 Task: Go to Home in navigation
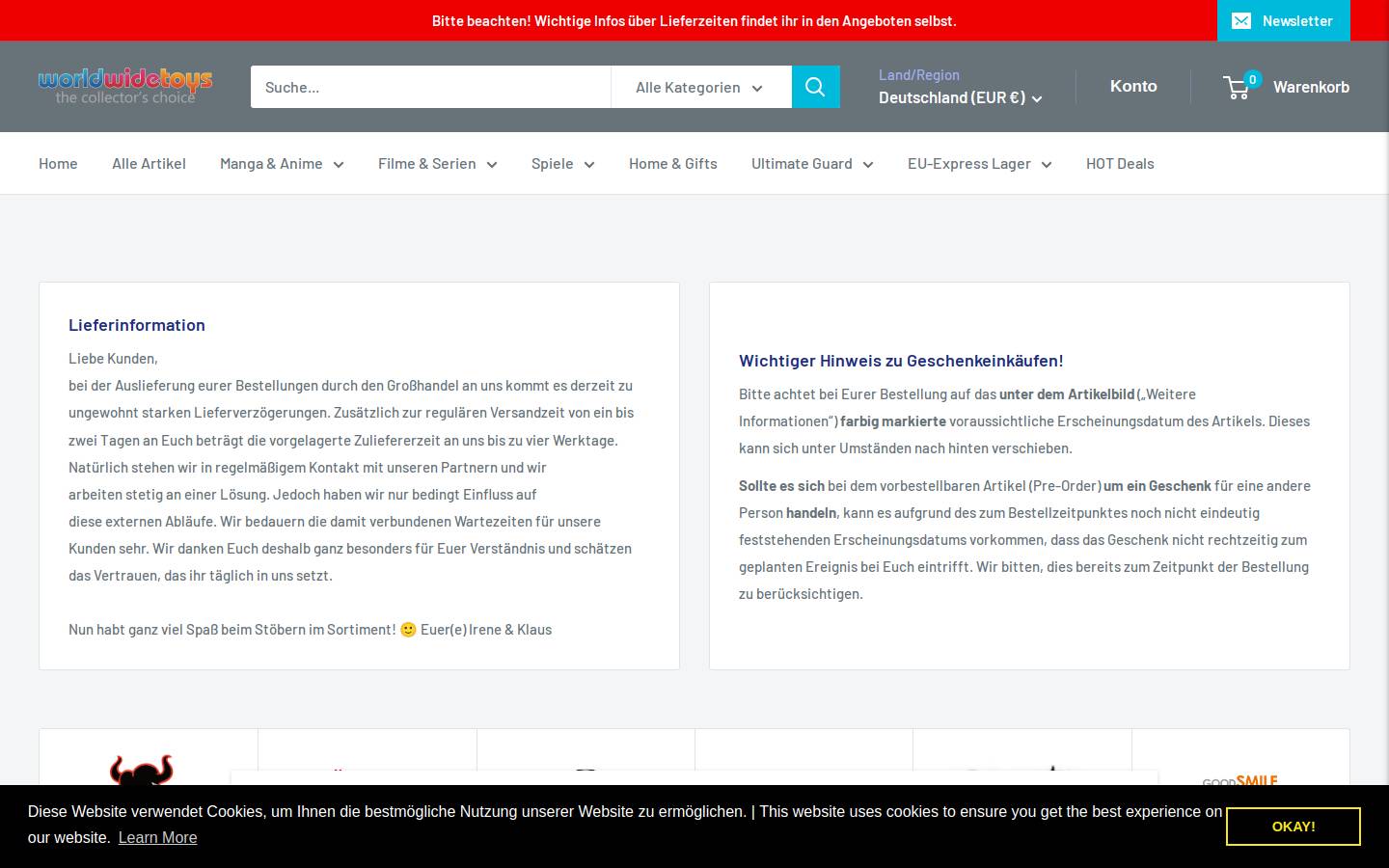58,164
